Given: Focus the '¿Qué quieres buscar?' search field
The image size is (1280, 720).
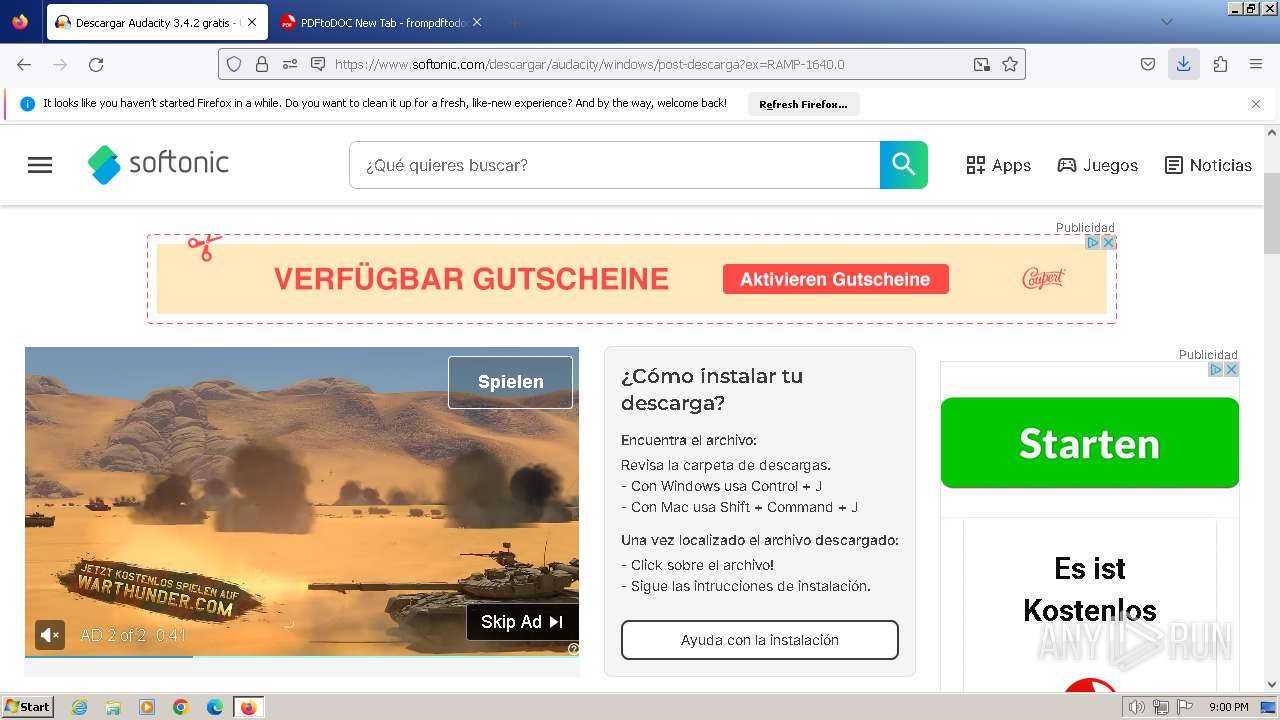Looking at the screenshot, I should [614, 165].
